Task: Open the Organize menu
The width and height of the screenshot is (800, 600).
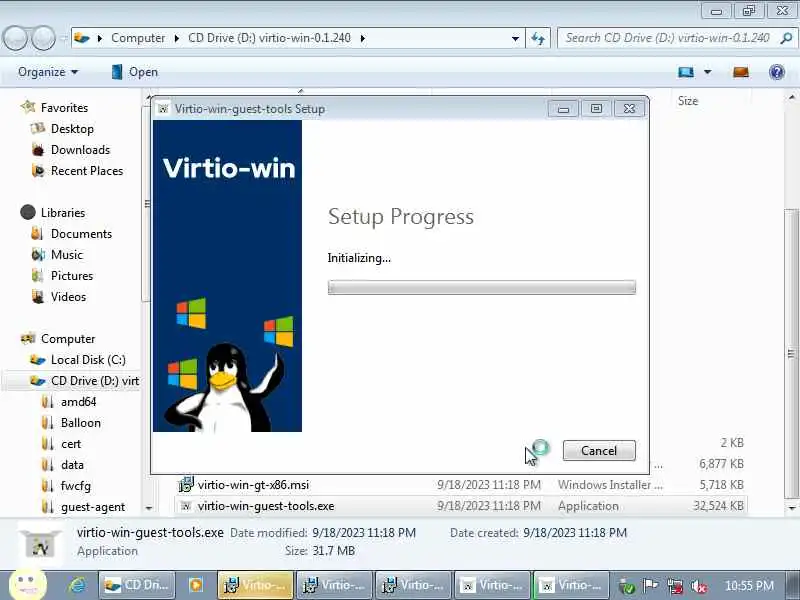Action: tap(48, 72)
